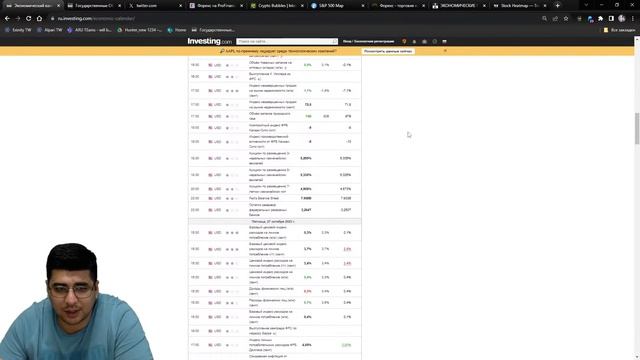The width and height of the screenshot is (640, 360).
Task: Switch to the Форекс на ProFinance tab
Action: 216,6
